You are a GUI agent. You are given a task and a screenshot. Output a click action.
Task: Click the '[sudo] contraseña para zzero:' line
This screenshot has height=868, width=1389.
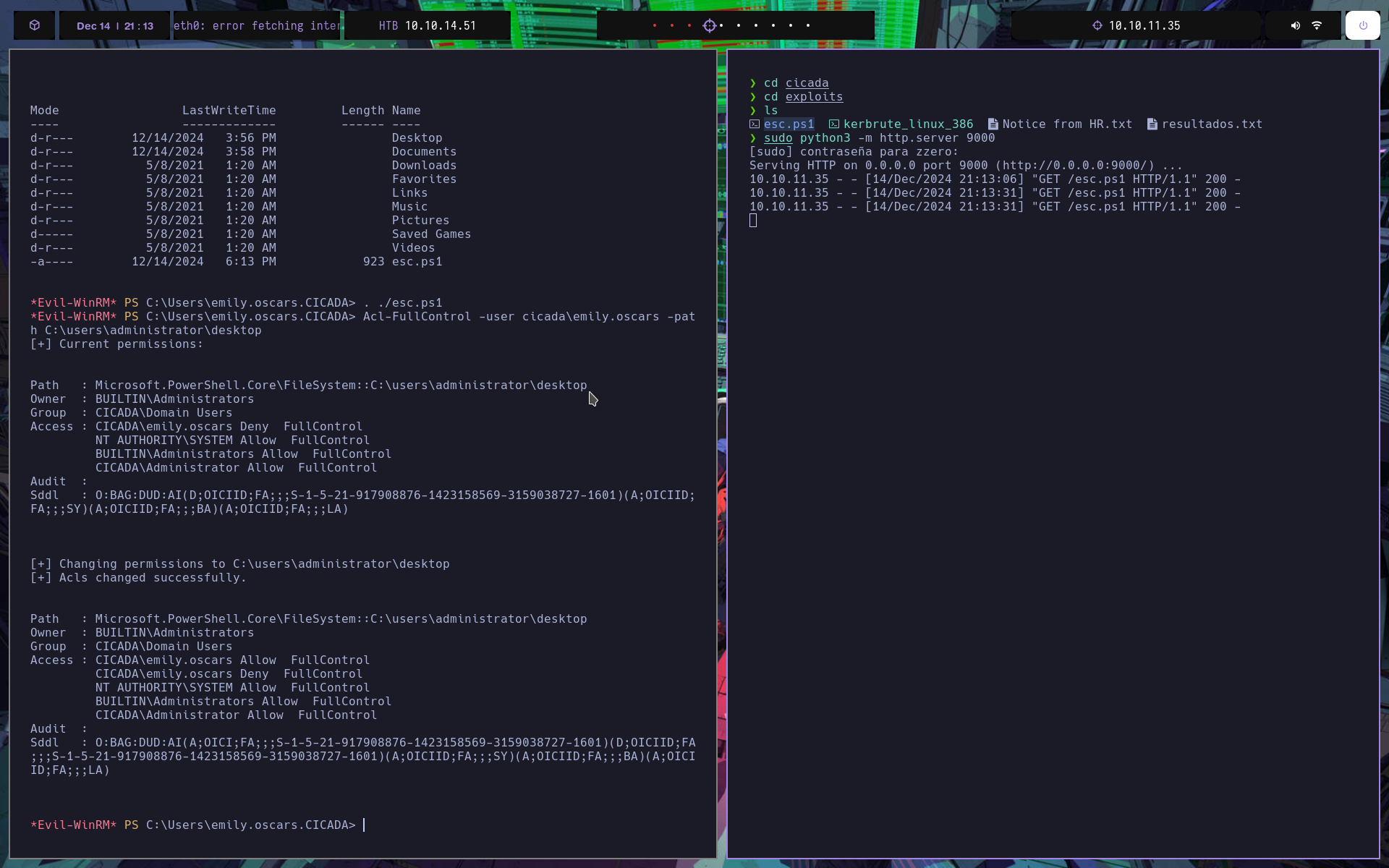coord(854,152)
